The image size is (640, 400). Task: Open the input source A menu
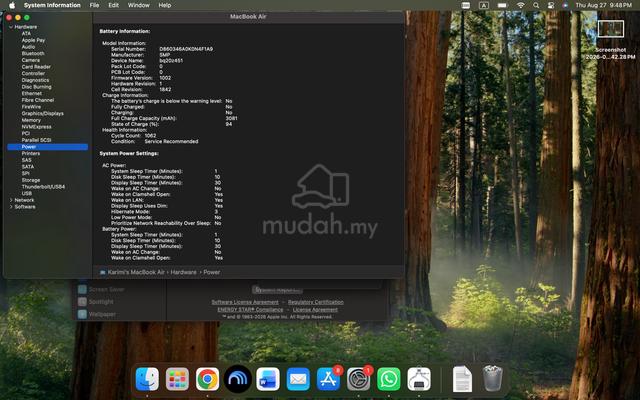click(484, 5)
